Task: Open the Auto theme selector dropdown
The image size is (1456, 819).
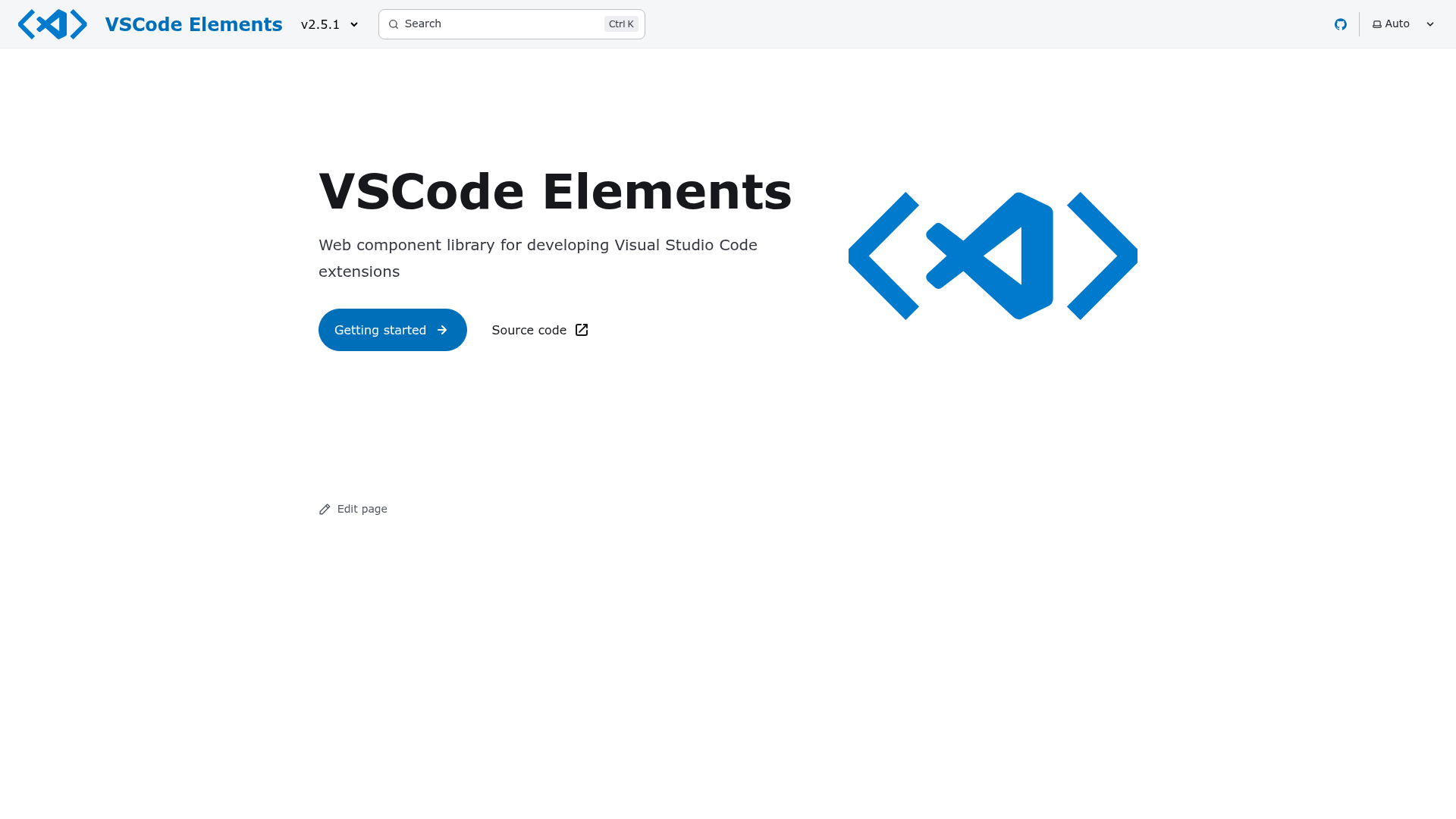Action: (x=1404, y=24)
